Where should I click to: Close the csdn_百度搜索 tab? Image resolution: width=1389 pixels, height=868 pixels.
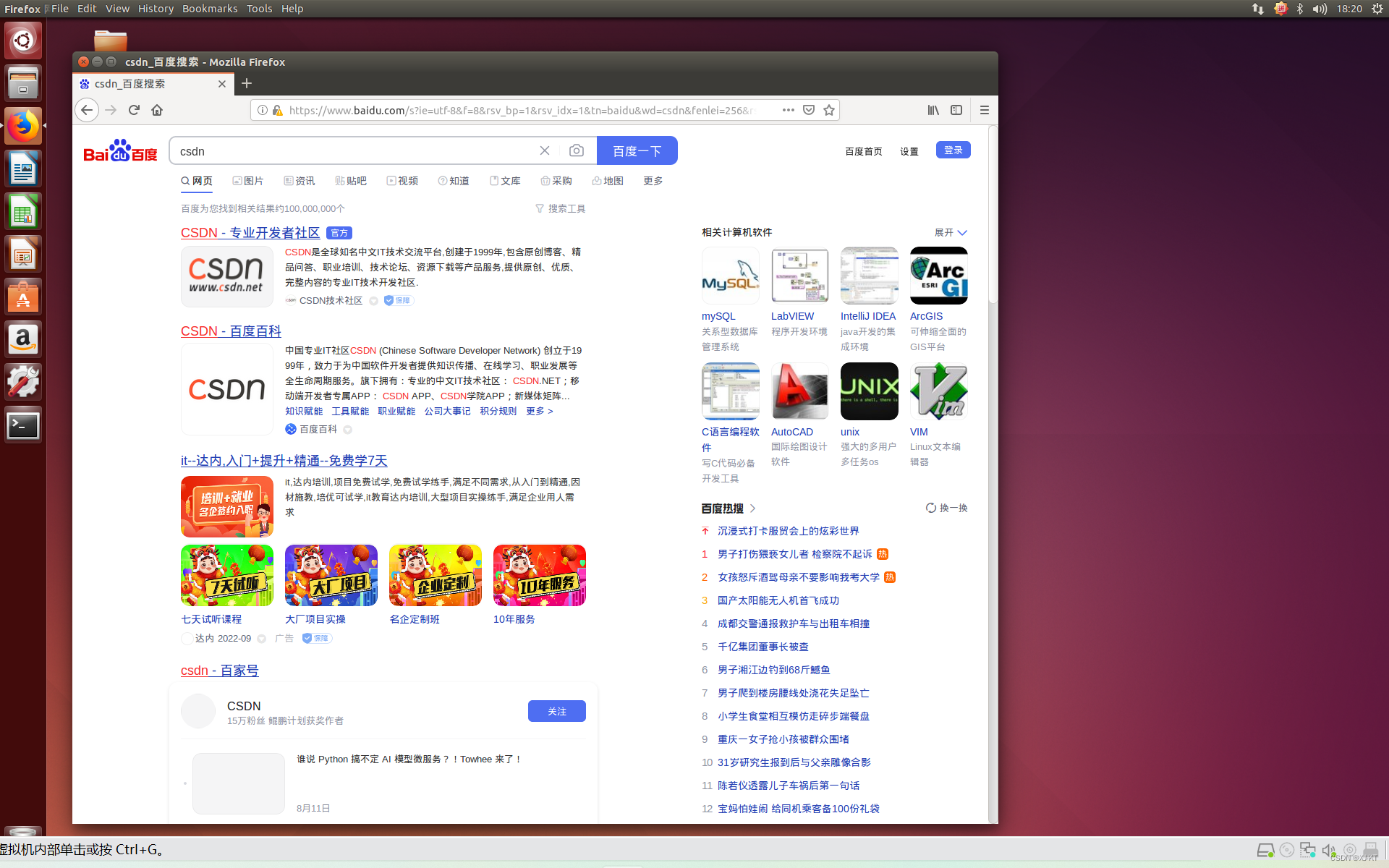[222, 84]
